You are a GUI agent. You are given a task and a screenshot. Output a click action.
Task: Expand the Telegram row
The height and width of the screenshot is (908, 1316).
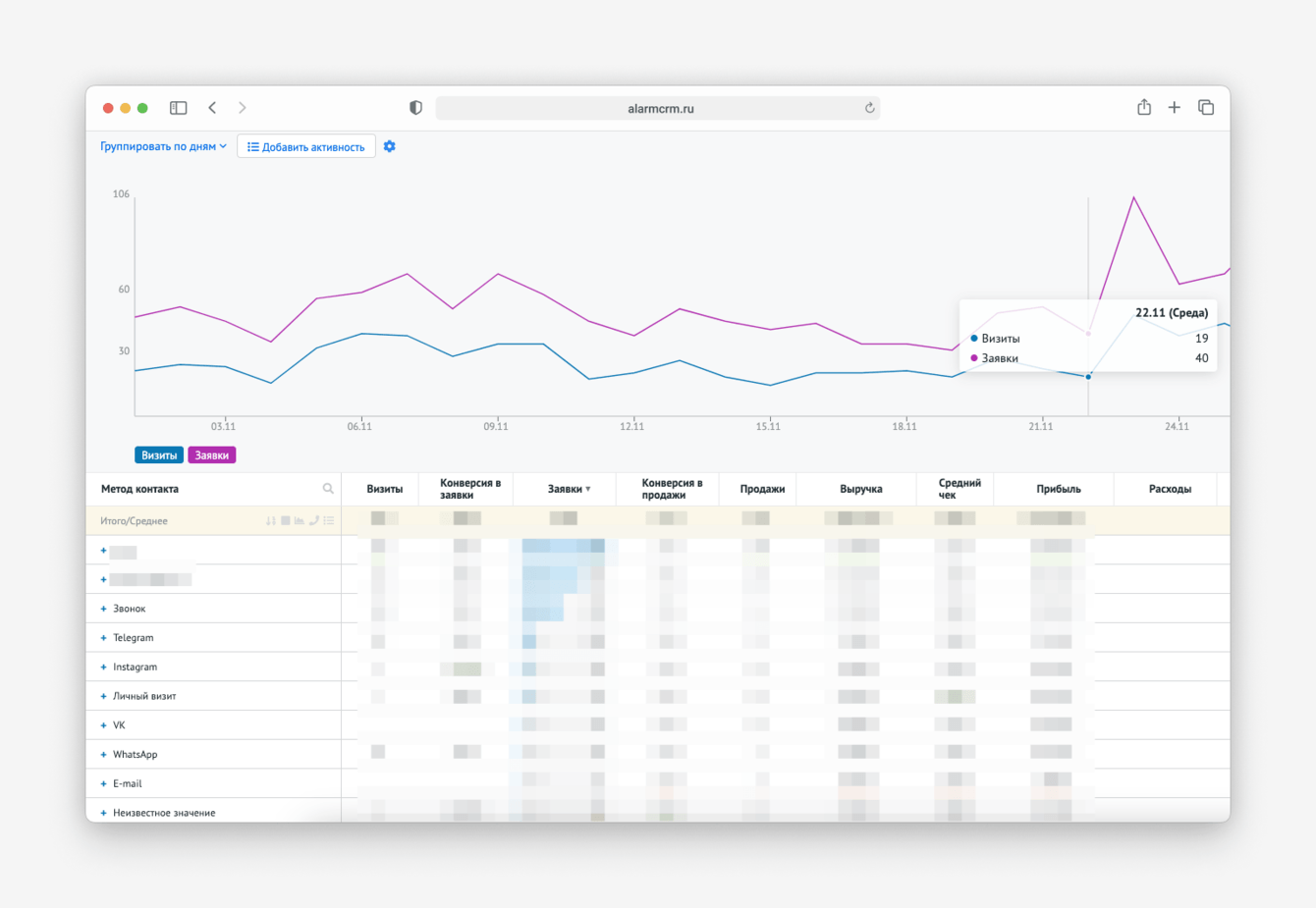[103, 638]
